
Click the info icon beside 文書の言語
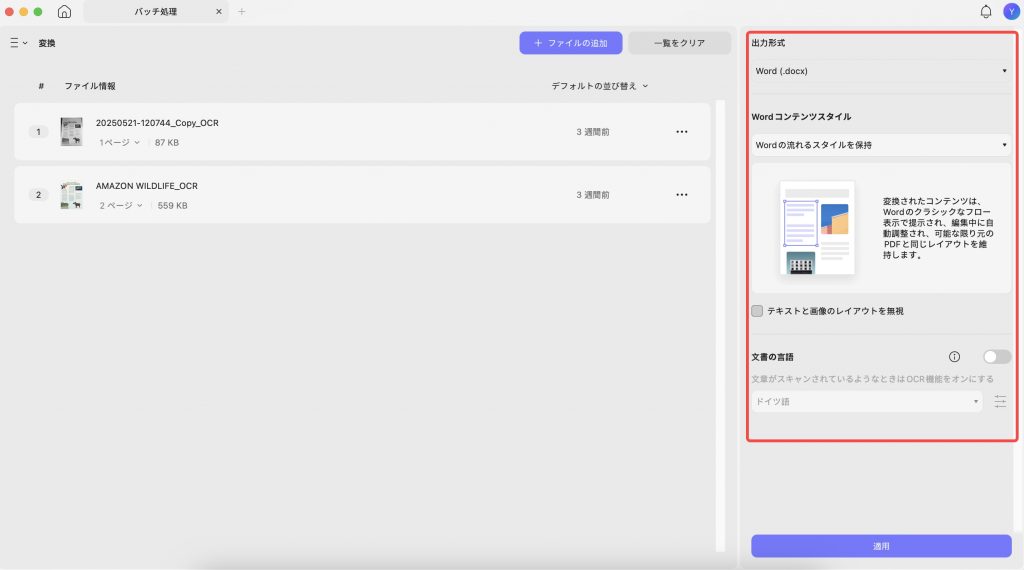(954, 356)
